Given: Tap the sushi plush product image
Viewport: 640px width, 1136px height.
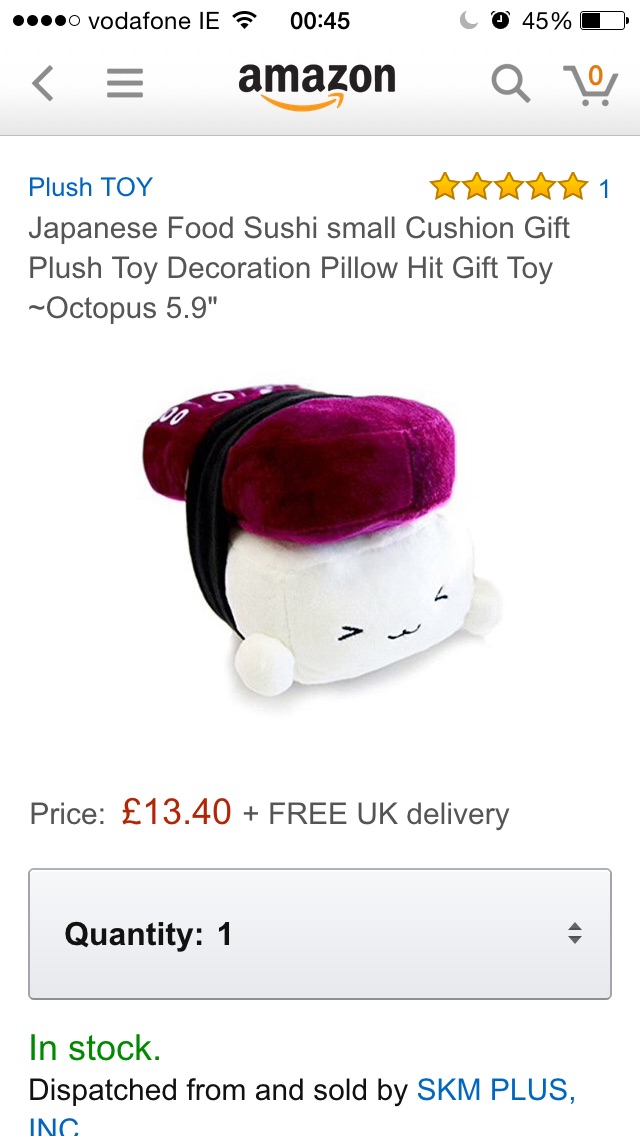Looking at the screenshot, I should tap(320, 540).
